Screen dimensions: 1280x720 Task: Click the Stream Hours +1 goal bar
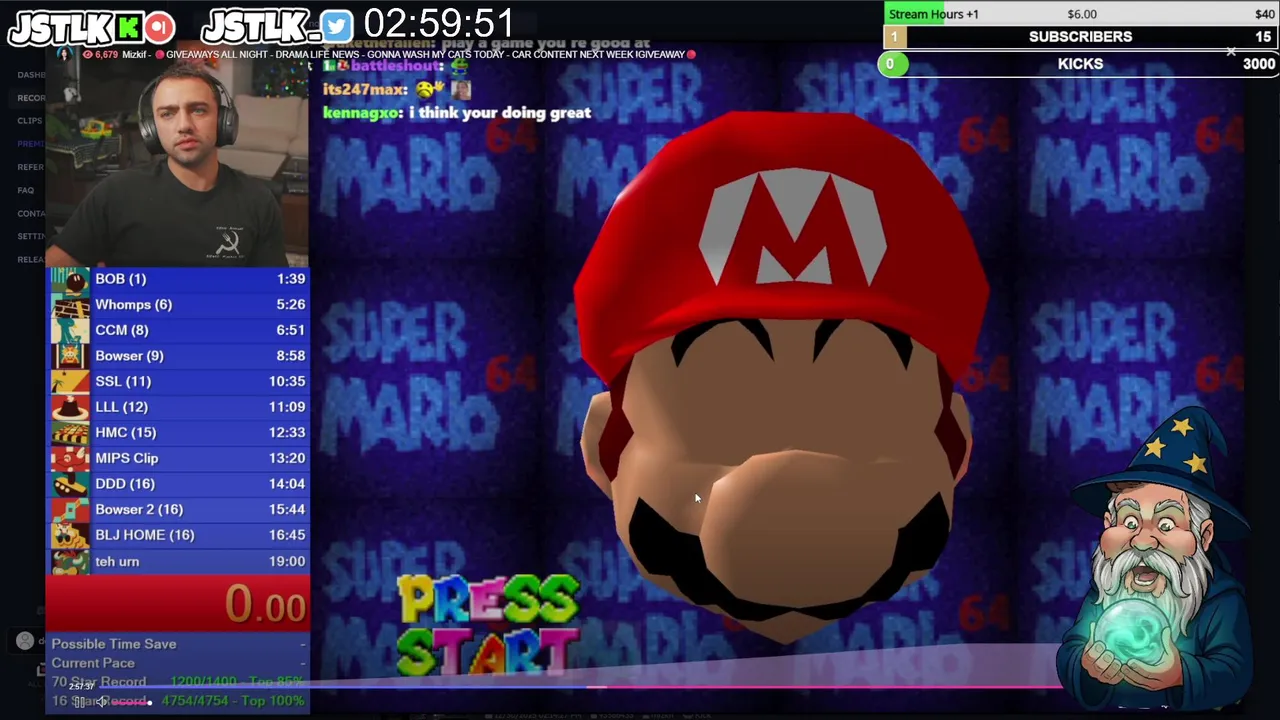[1080, 14]
